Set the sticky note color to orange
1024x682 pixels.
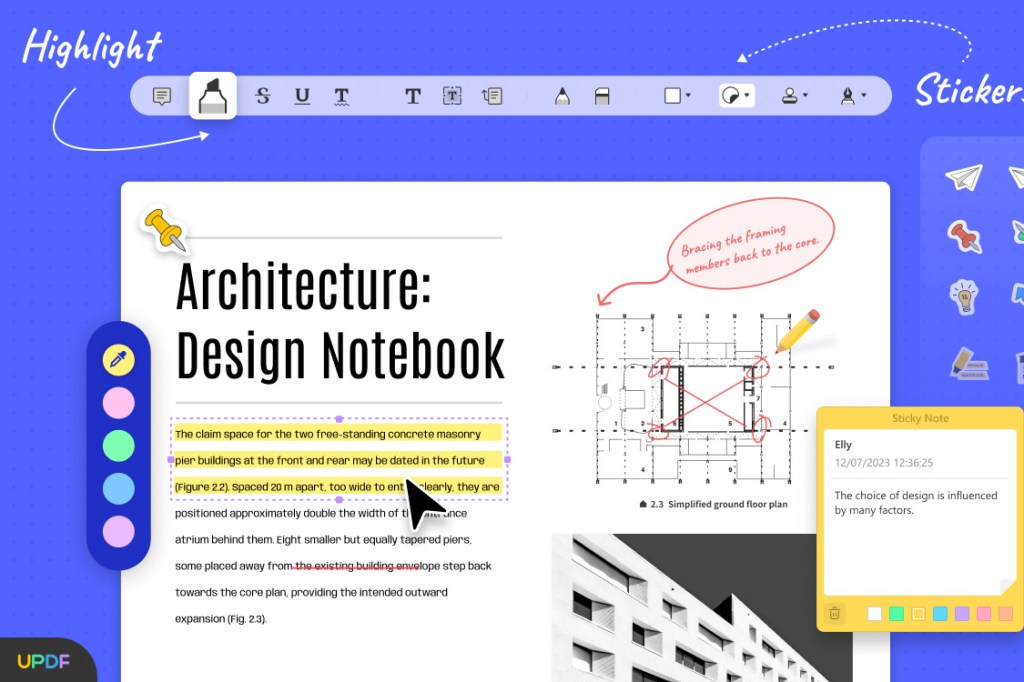tap(1006, 613)
